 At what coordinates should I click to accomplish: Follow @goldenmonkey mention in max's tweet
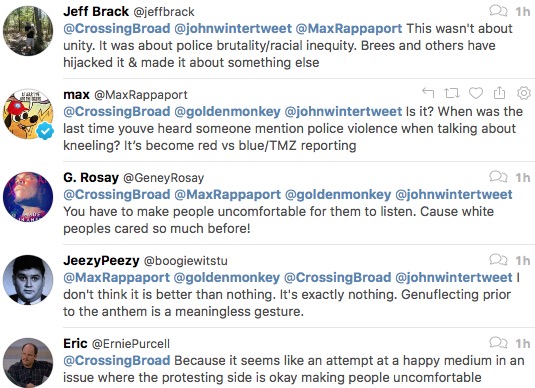(227, 112)
